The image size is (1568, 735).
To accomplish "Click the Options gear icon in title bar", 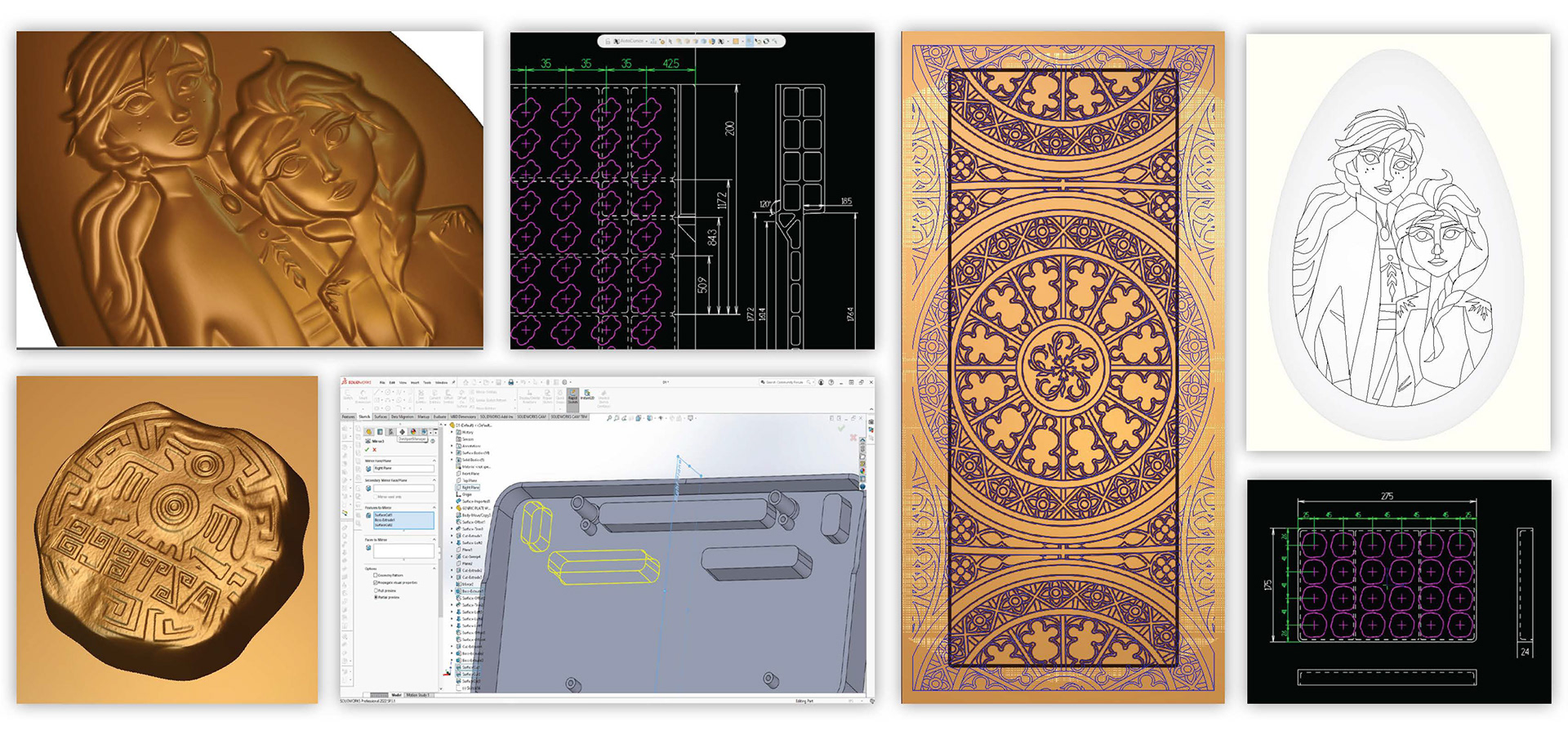I will 564,382.
